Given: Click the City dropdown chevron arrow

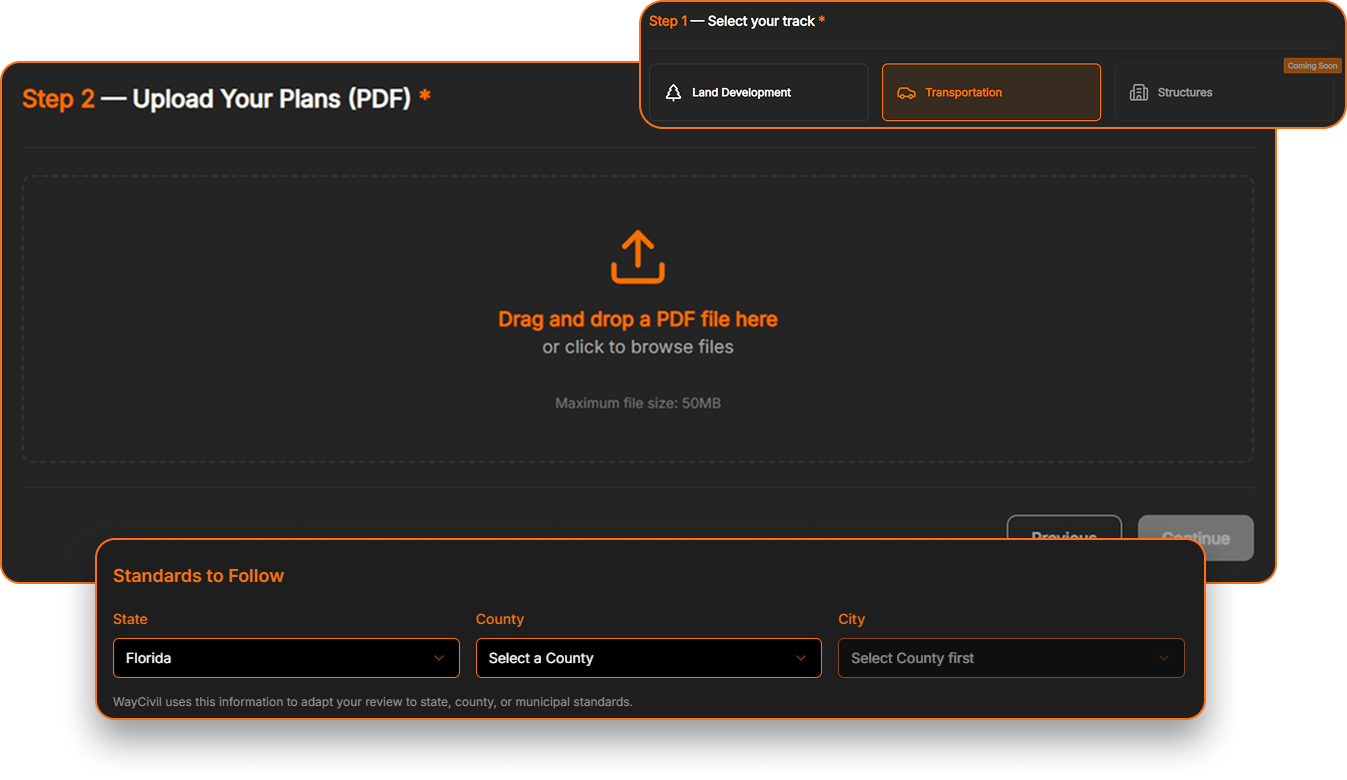Looking at the screenshot, I should pos(1163,658).
